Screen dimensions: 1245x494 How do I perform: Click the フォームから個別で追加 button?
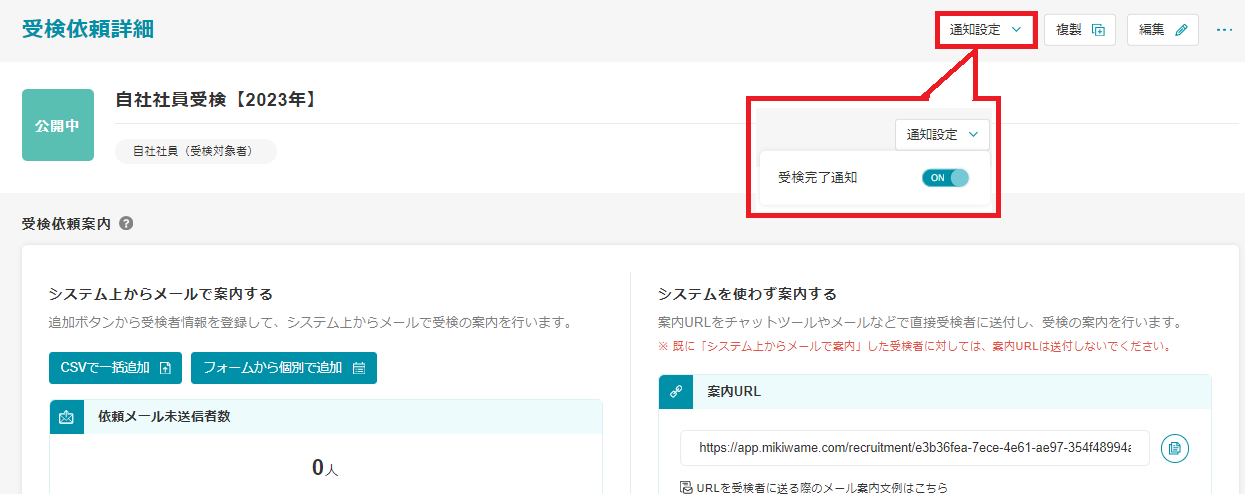point(283,367)
